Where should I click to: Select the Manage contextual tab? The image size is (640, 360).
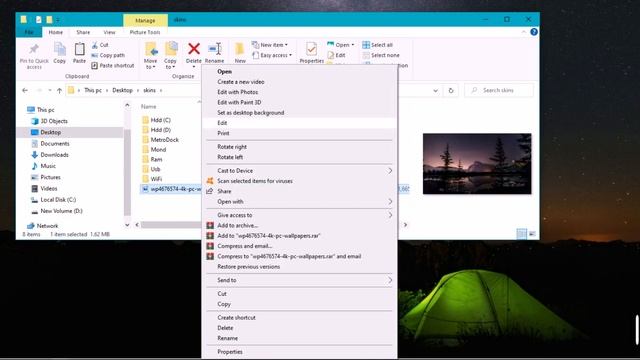tap(145, 20)
